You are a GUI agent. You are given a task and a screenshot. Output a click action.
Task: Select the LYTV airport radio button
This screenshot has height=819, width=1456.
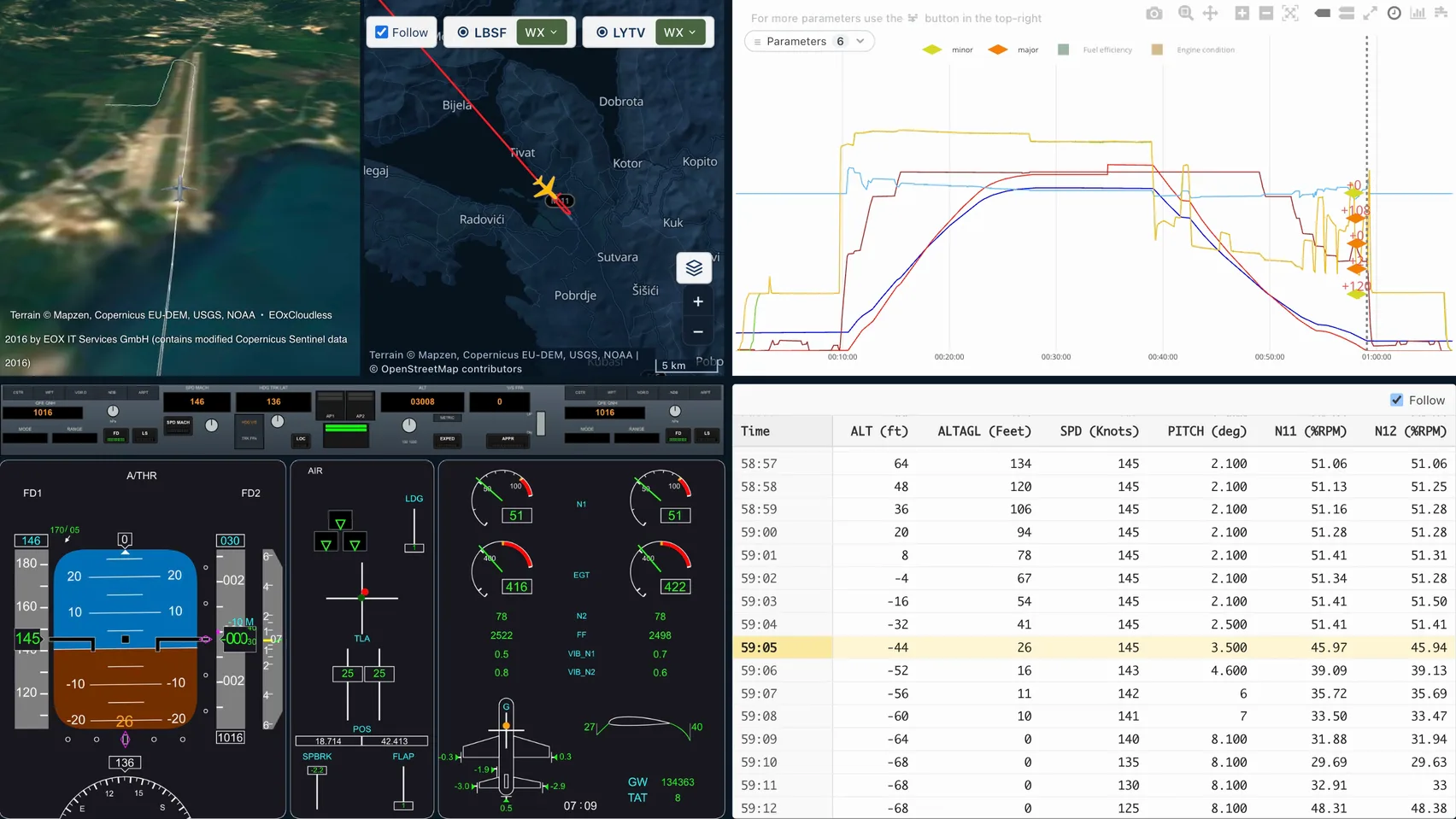(x=602, y=32)
